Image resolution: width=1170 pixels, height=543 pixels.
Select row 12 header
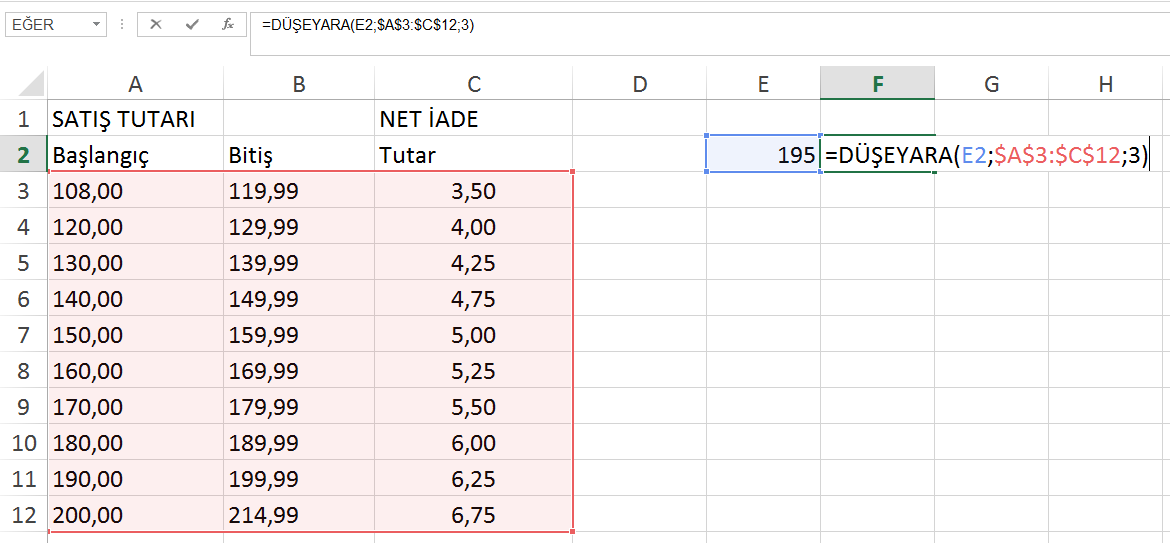click(x=23, y=516)
